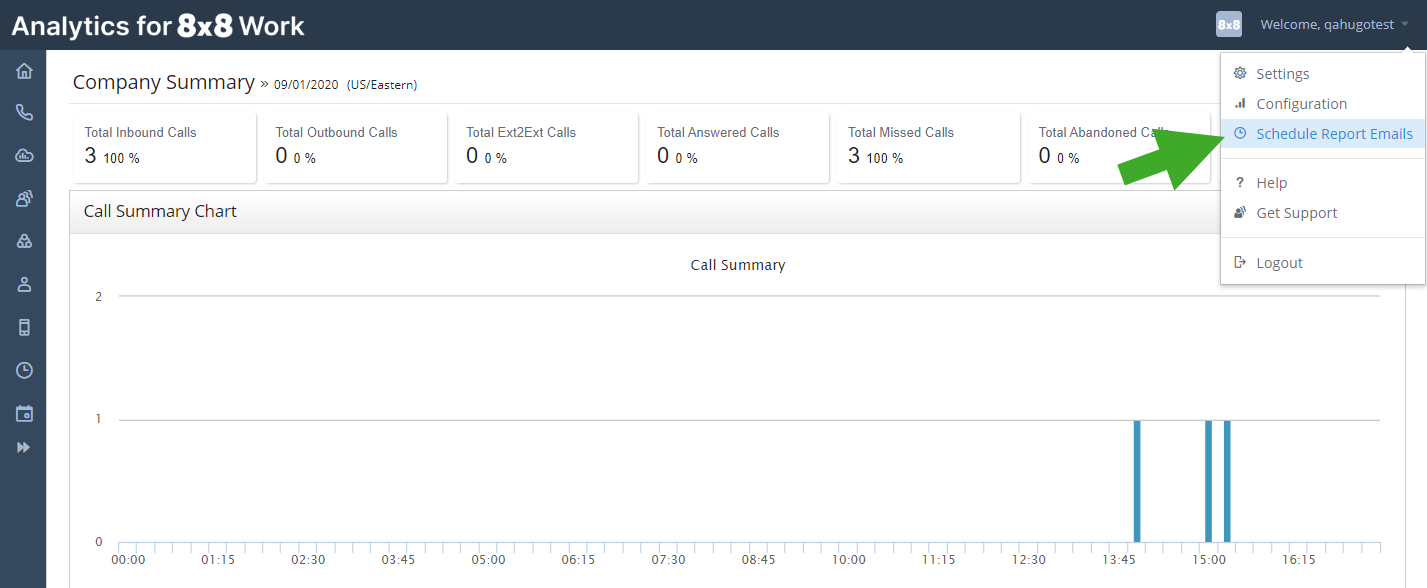Choose Logout from the user menu
Screen dimensions: 1427x588
tap(1279, 262)
